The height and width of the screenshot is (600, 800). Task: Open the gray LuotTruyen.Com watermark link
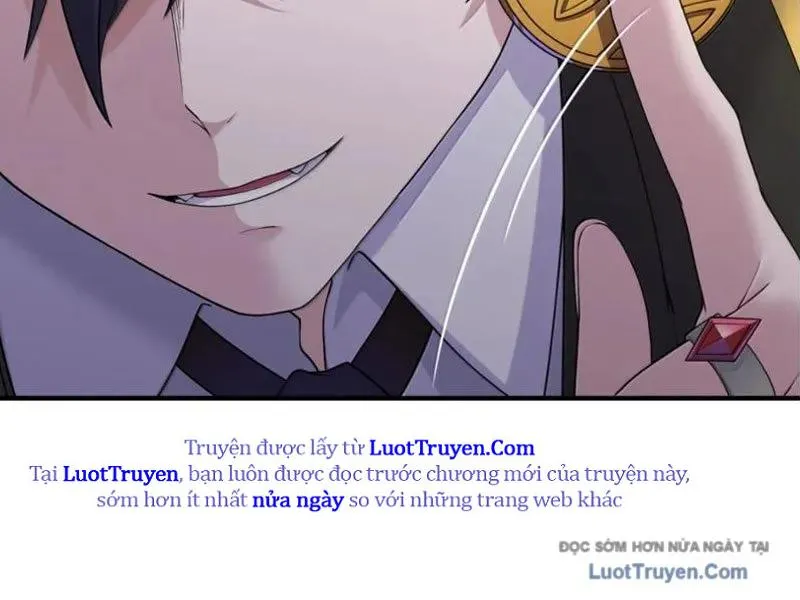[668, 571]
